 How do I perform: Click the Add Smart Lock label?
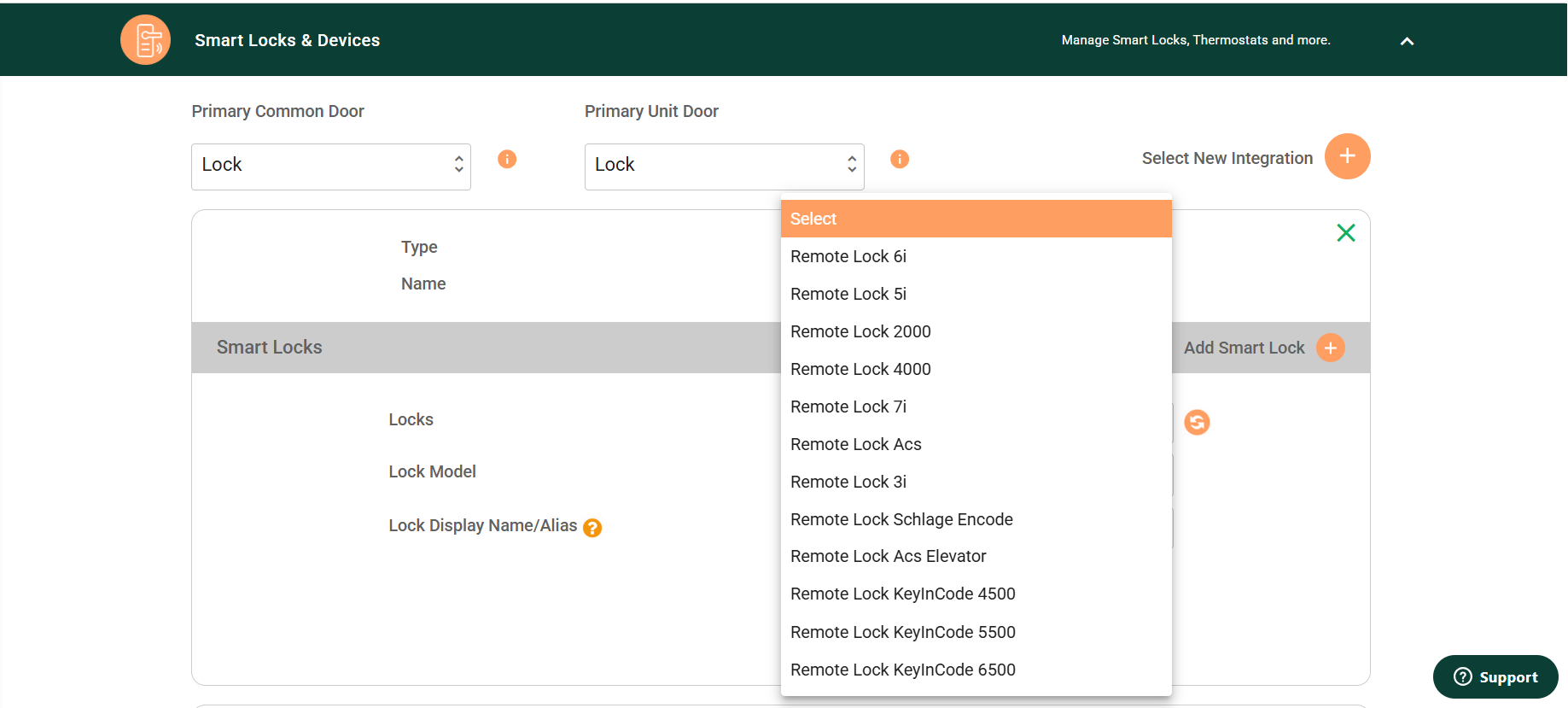pyautogui.click(x=1244, y=348)
